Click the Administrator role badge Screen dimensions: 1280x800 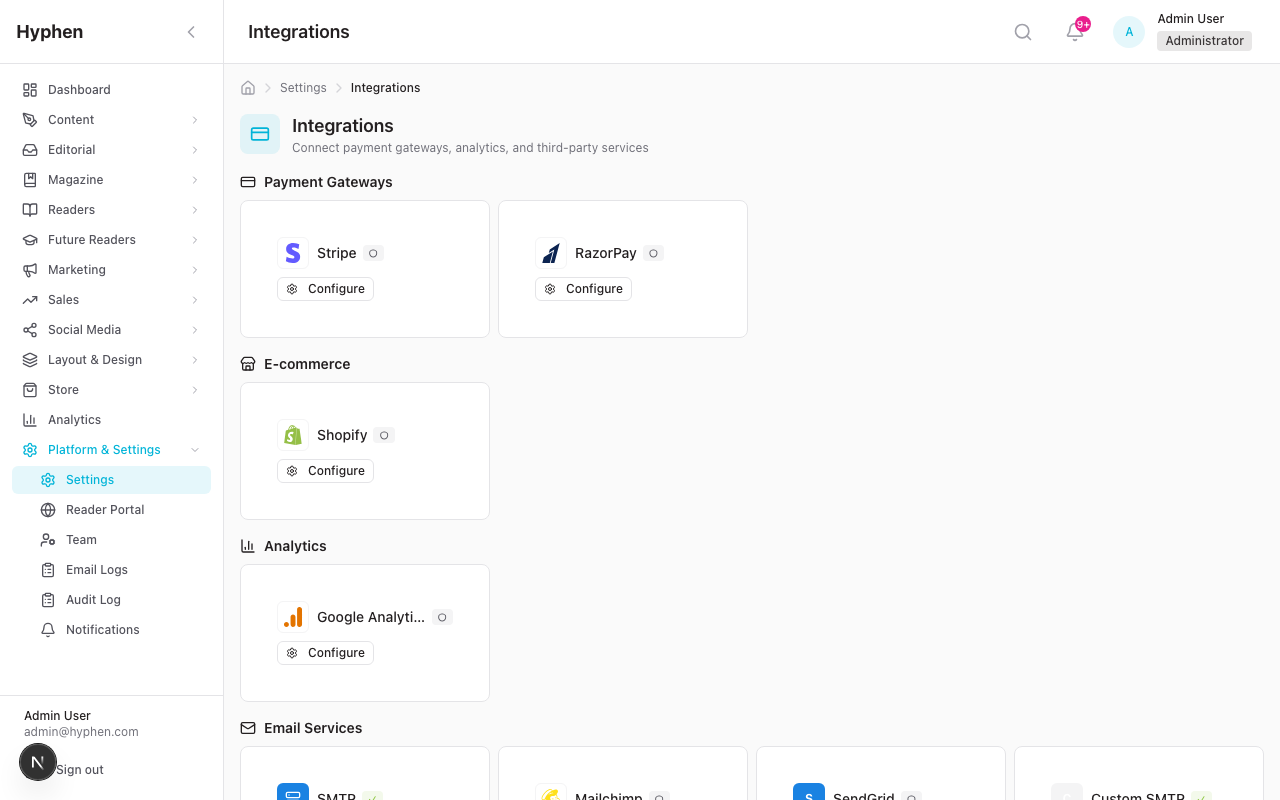1203,40
